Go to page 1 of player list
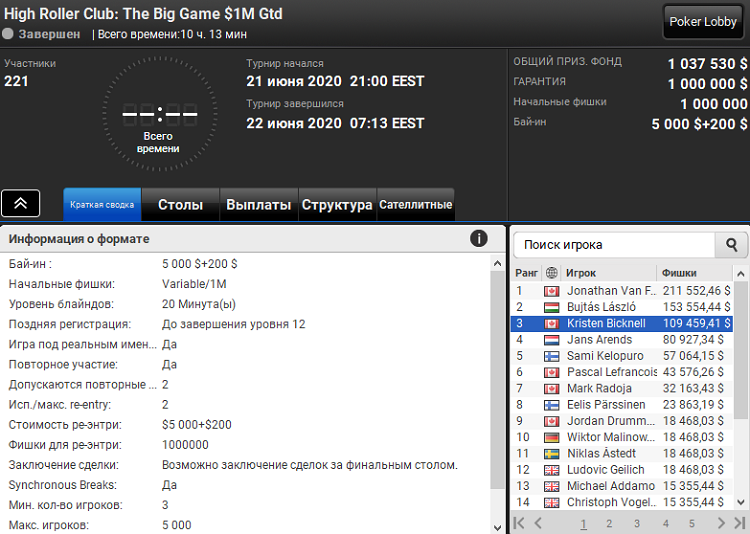750x534 pixels. (583, 524)
